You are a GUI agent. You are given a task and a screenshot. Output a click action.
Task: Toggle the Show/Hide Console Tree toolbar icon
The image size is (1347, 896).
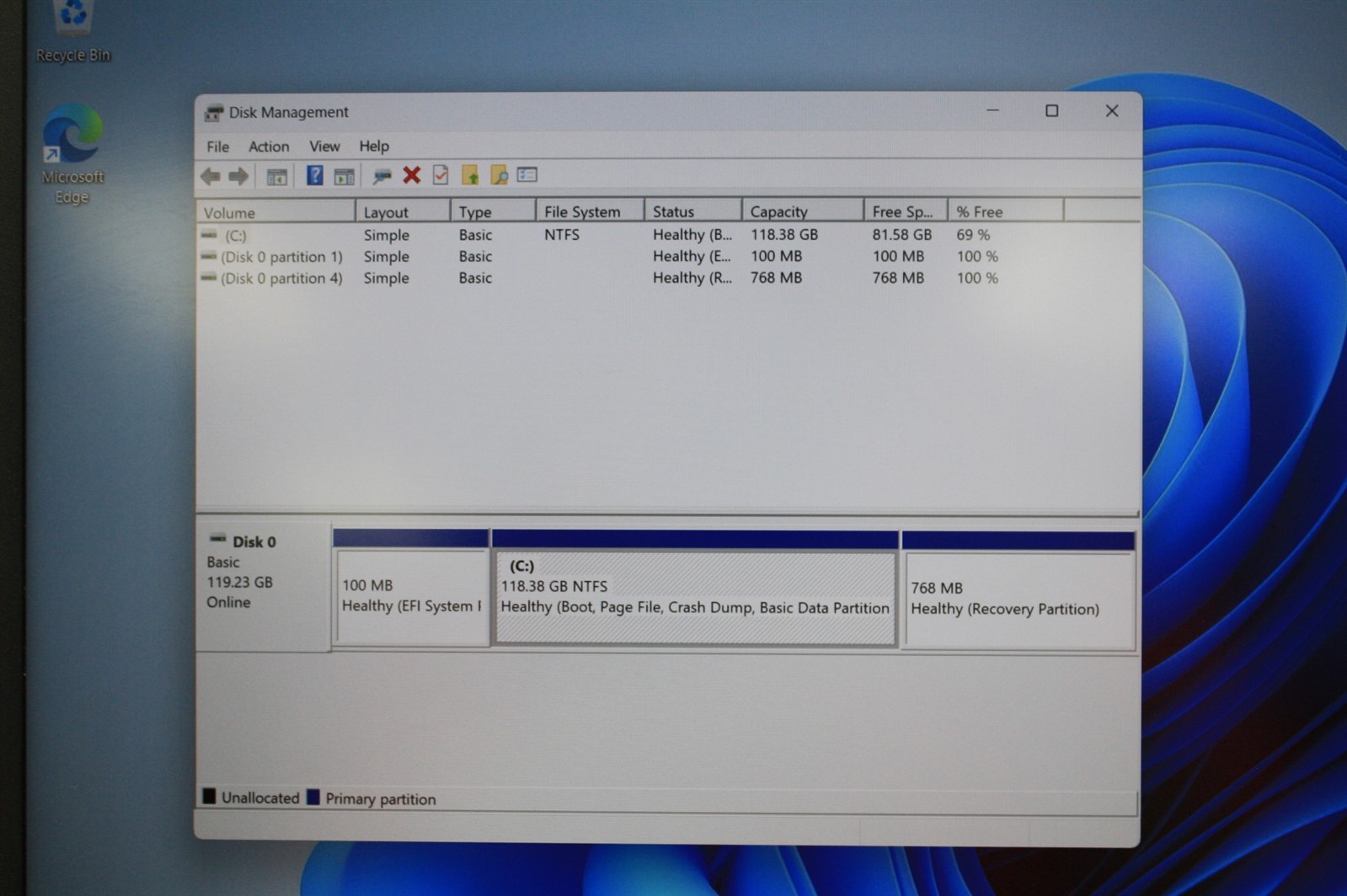[x=276, y=176]
